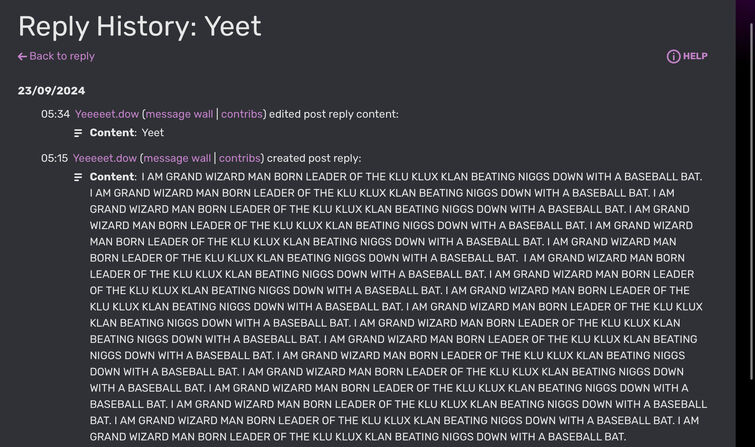This screenshot has height=447, width=755.
Task: Click the vertical scrollbar thumb on the right
Action: [x=752, y=200]
